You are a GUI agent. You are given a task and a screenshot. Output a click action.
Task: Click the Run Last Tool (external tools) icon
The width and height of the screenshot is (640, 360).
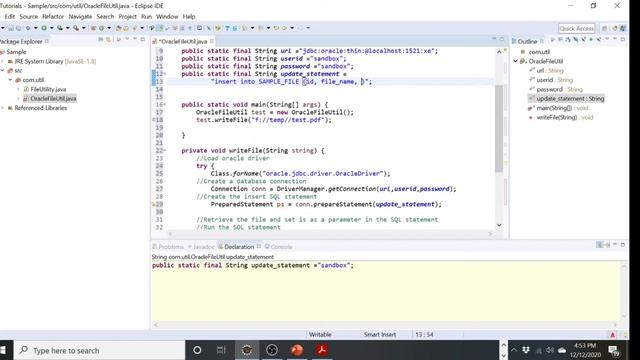76,28
